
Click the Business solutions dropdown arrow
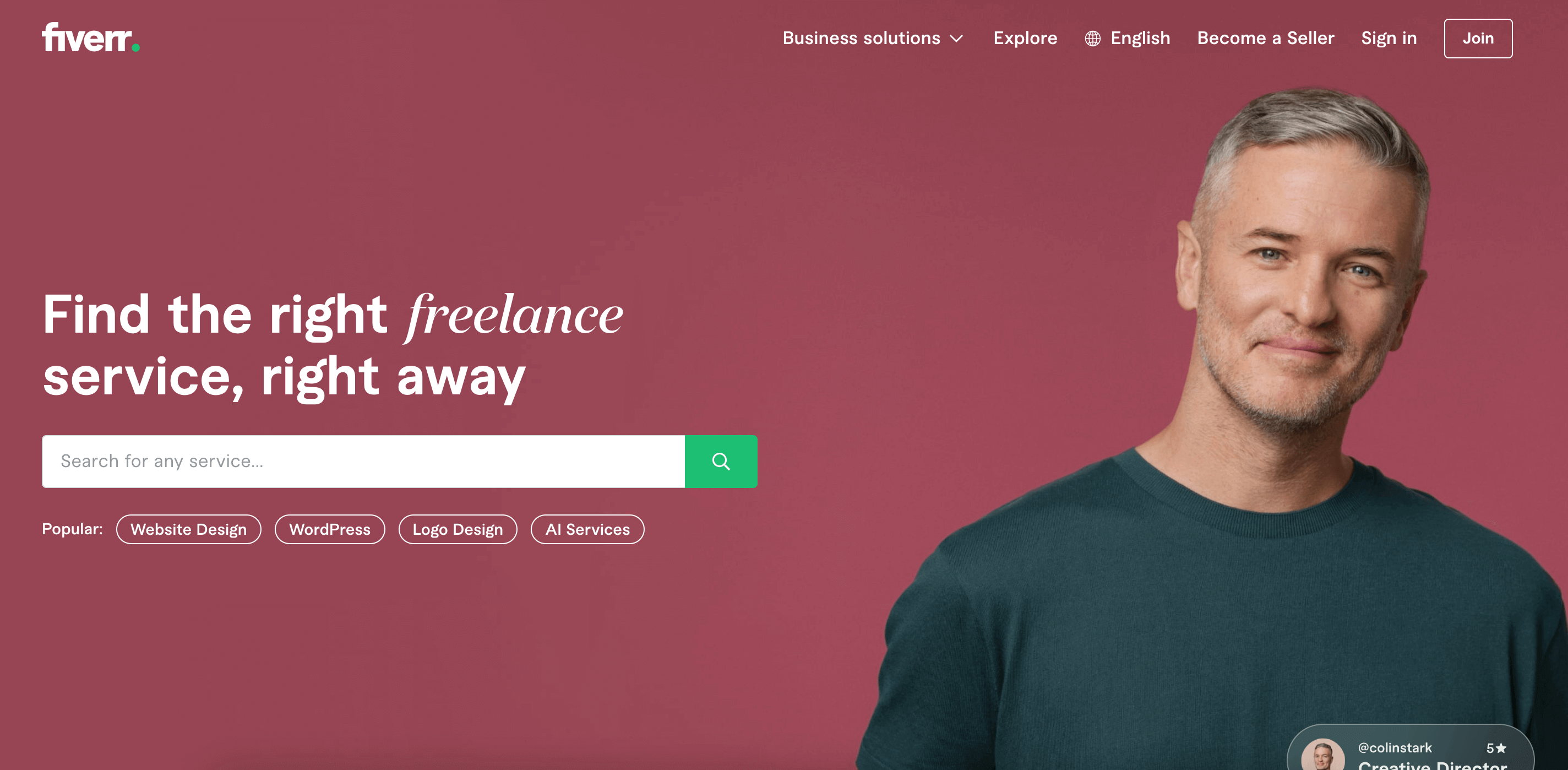click(957, 38)
